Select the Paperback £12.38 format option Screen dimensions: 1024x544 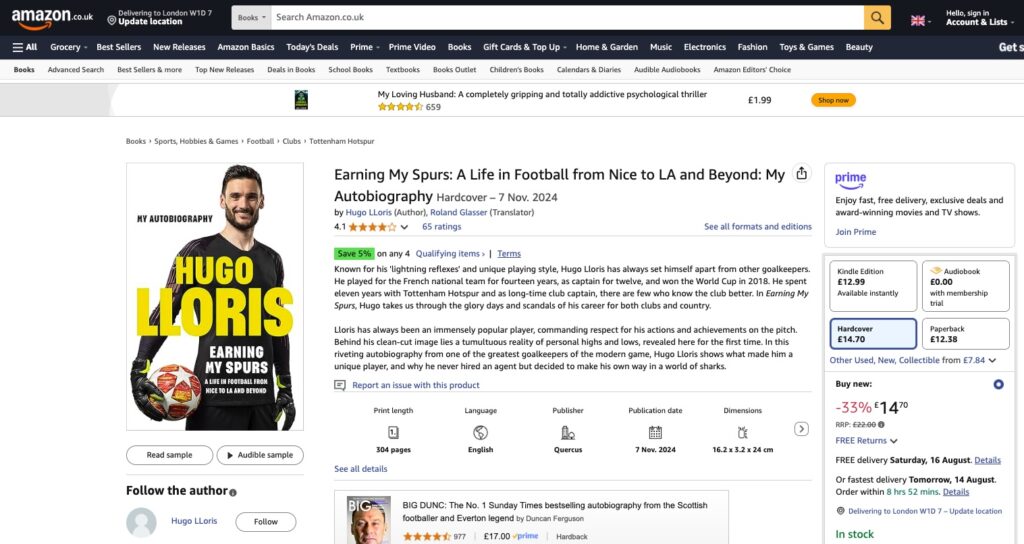[x=965, y=334]
